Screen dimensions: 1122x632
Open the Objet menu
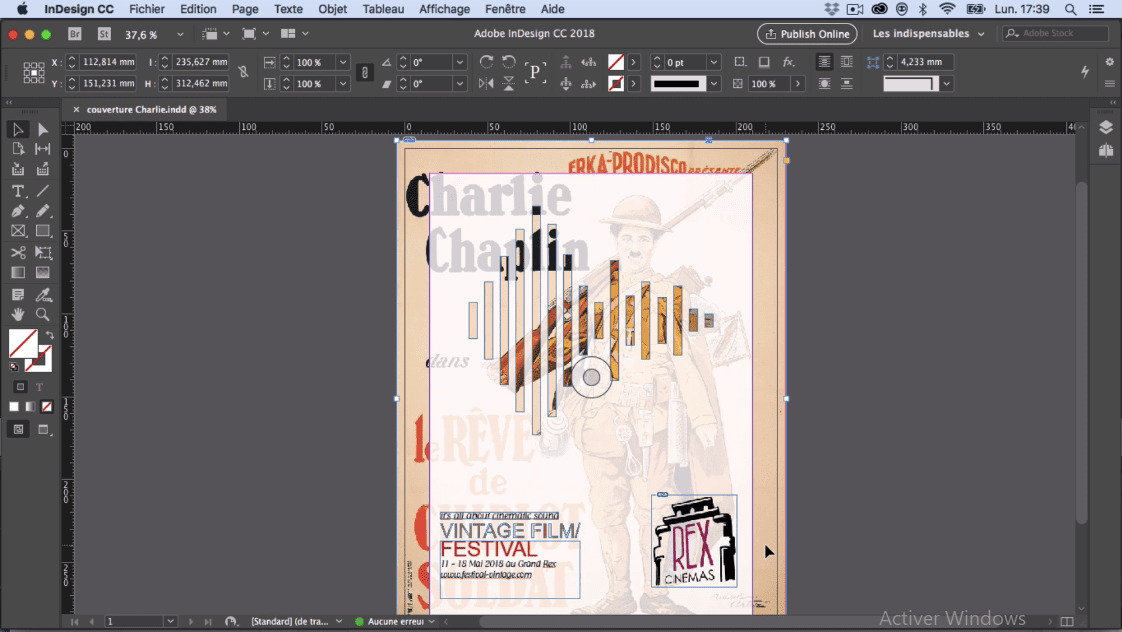click(333, 9)
